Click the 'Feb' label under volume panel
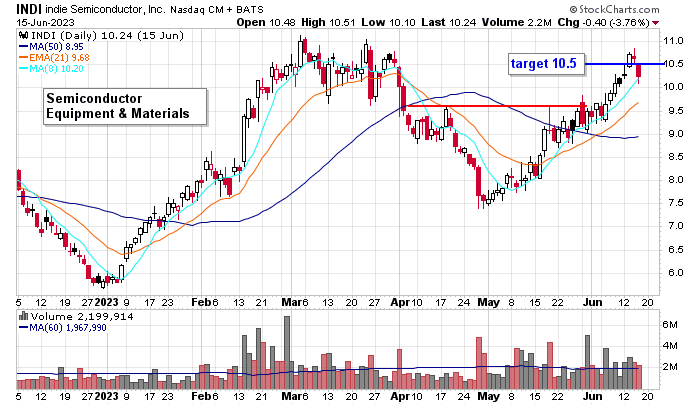 coord(201,396)
